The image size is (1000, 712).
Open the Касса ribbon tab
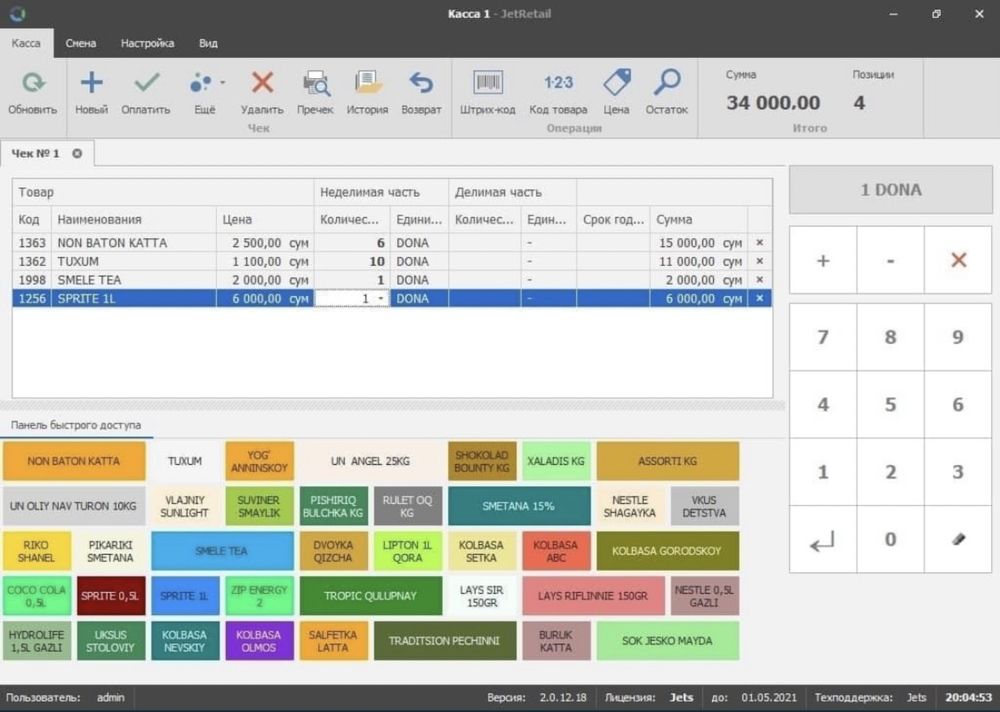[x=26, y=43]
